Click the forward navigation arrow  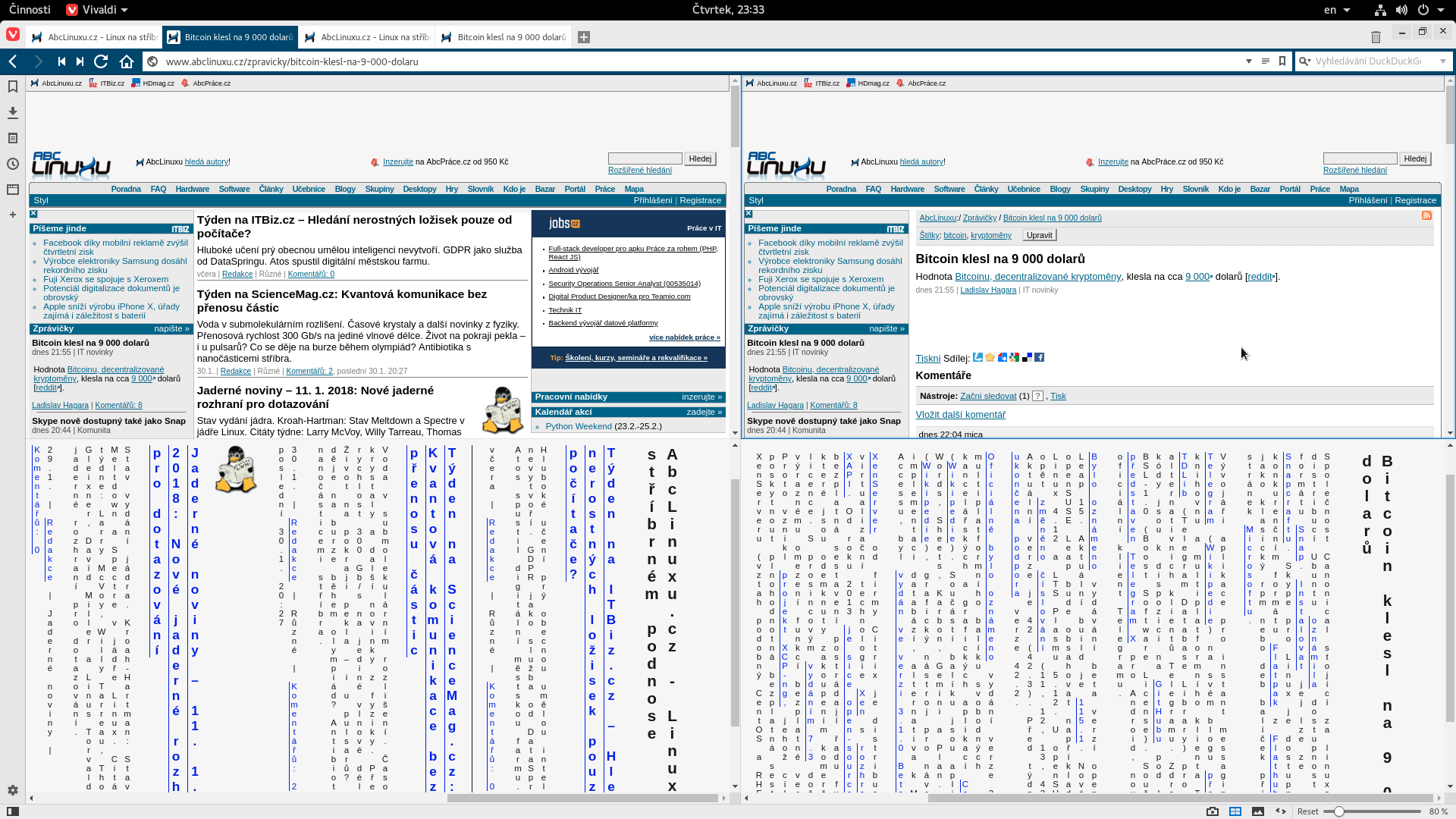38,61
